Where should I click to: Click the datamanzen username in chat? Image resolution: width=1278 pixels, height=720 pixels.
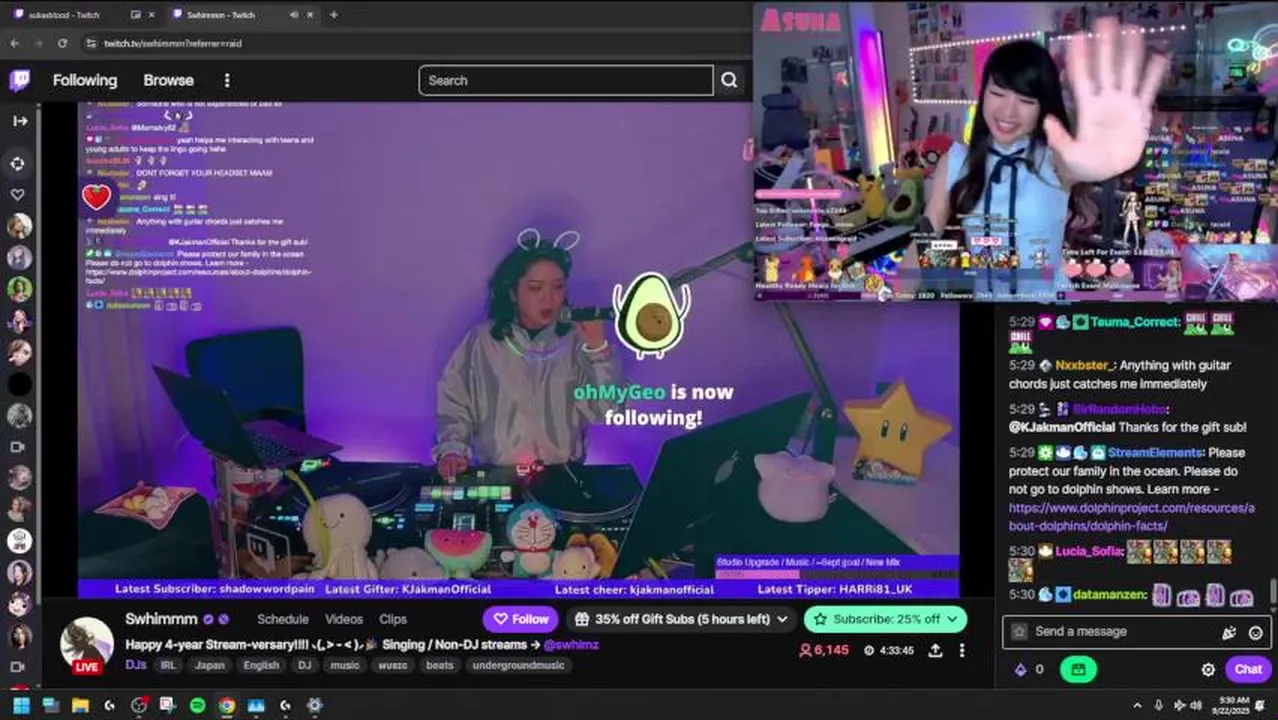click(x=1107, y=594)
